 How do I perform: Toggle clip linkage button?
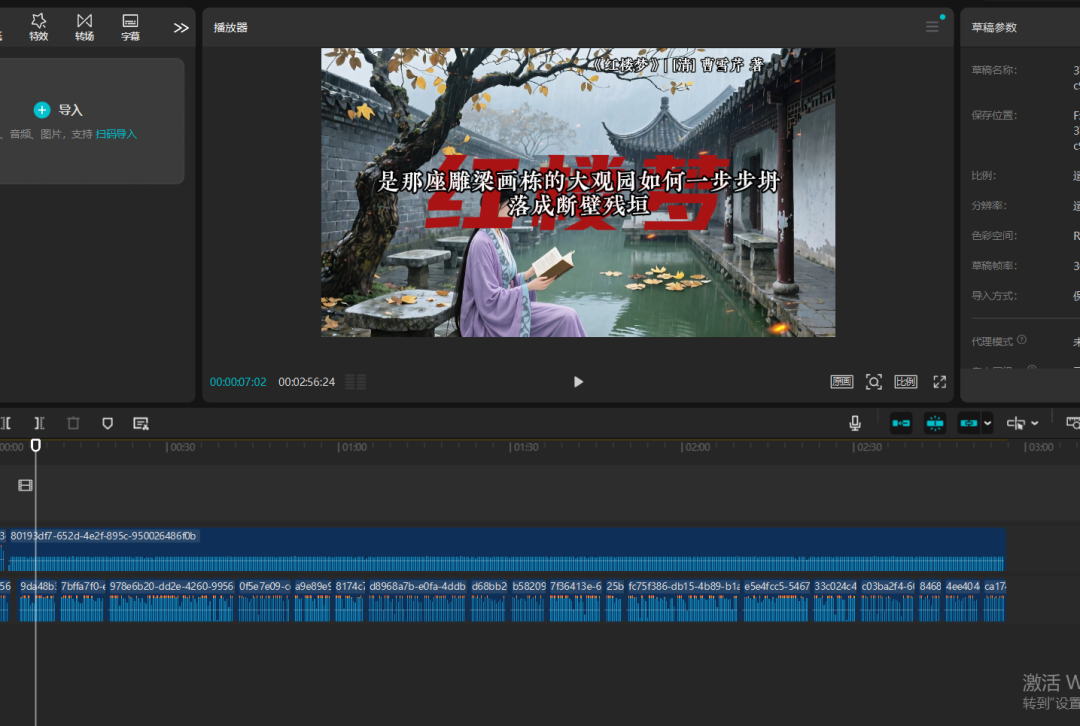[968, 423]
